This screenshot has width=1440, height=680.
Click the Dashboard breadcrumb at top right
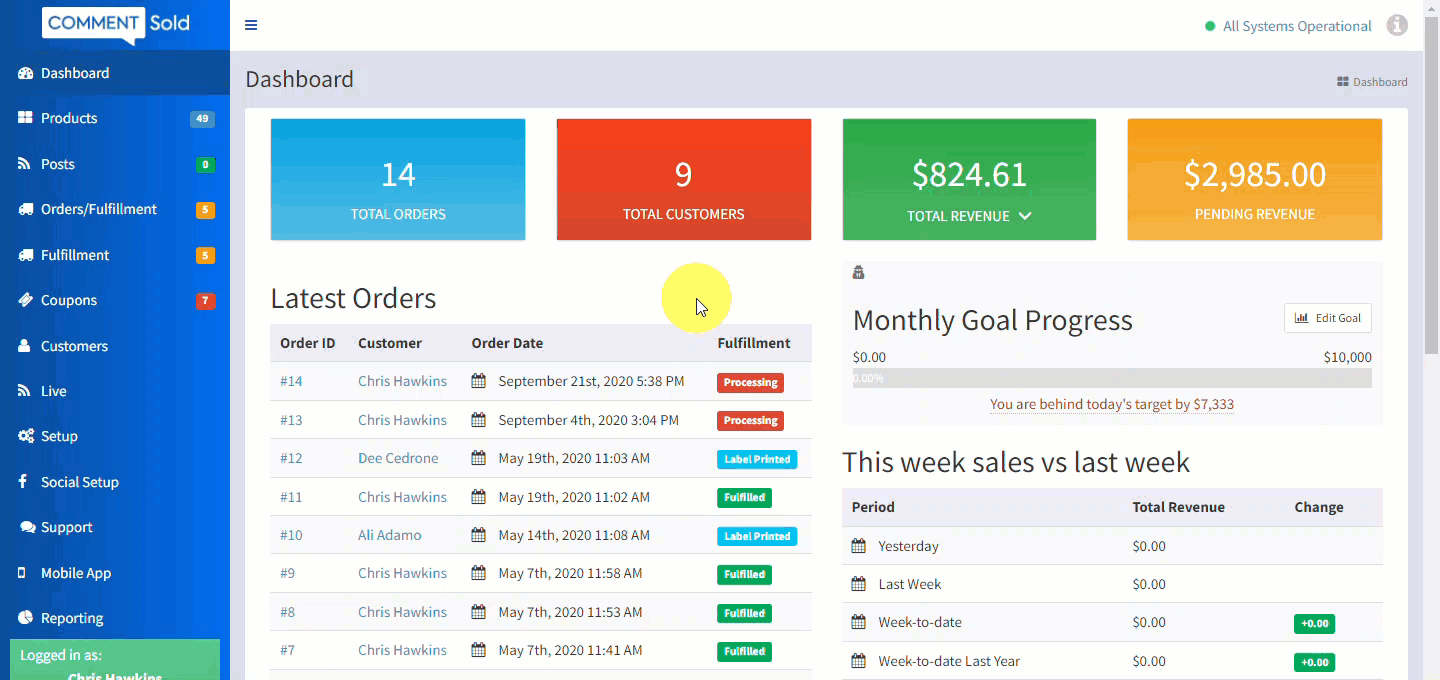1379,82
